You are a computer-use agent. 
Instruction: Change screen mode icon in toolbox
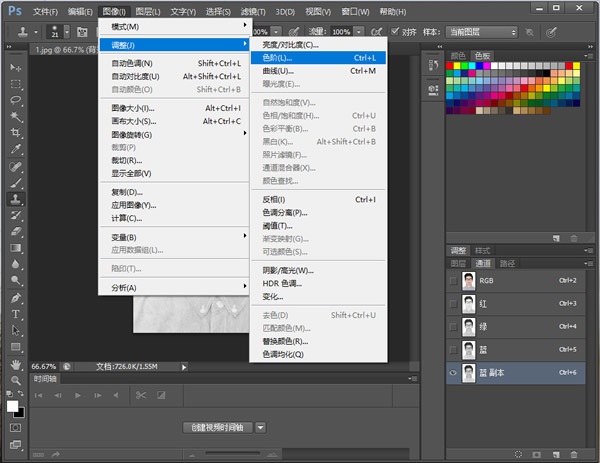point(16,444)
